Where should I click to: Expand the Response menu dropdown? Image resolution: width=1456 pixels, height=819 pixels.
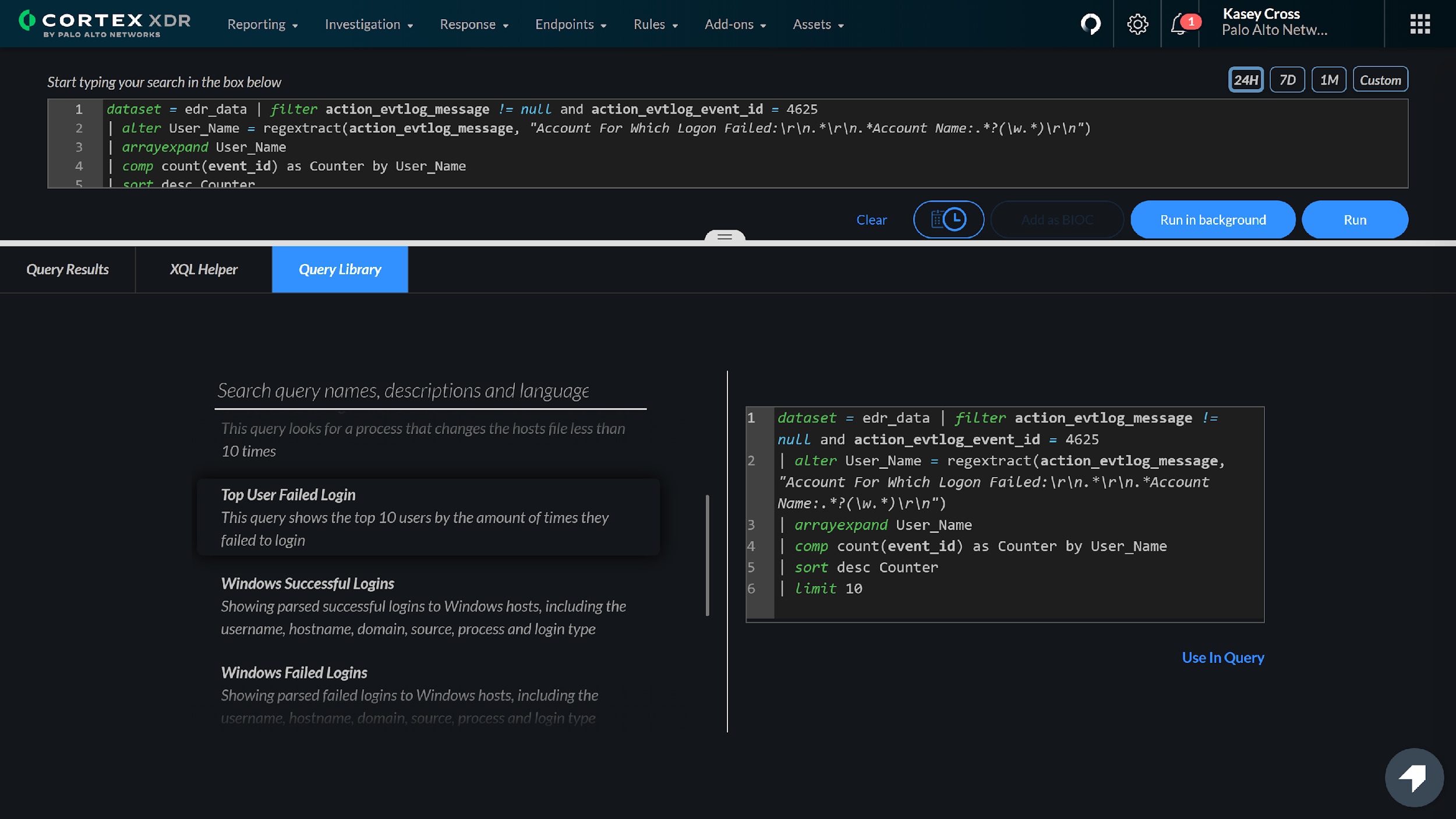pyautogui.click(x=475, y=23)
